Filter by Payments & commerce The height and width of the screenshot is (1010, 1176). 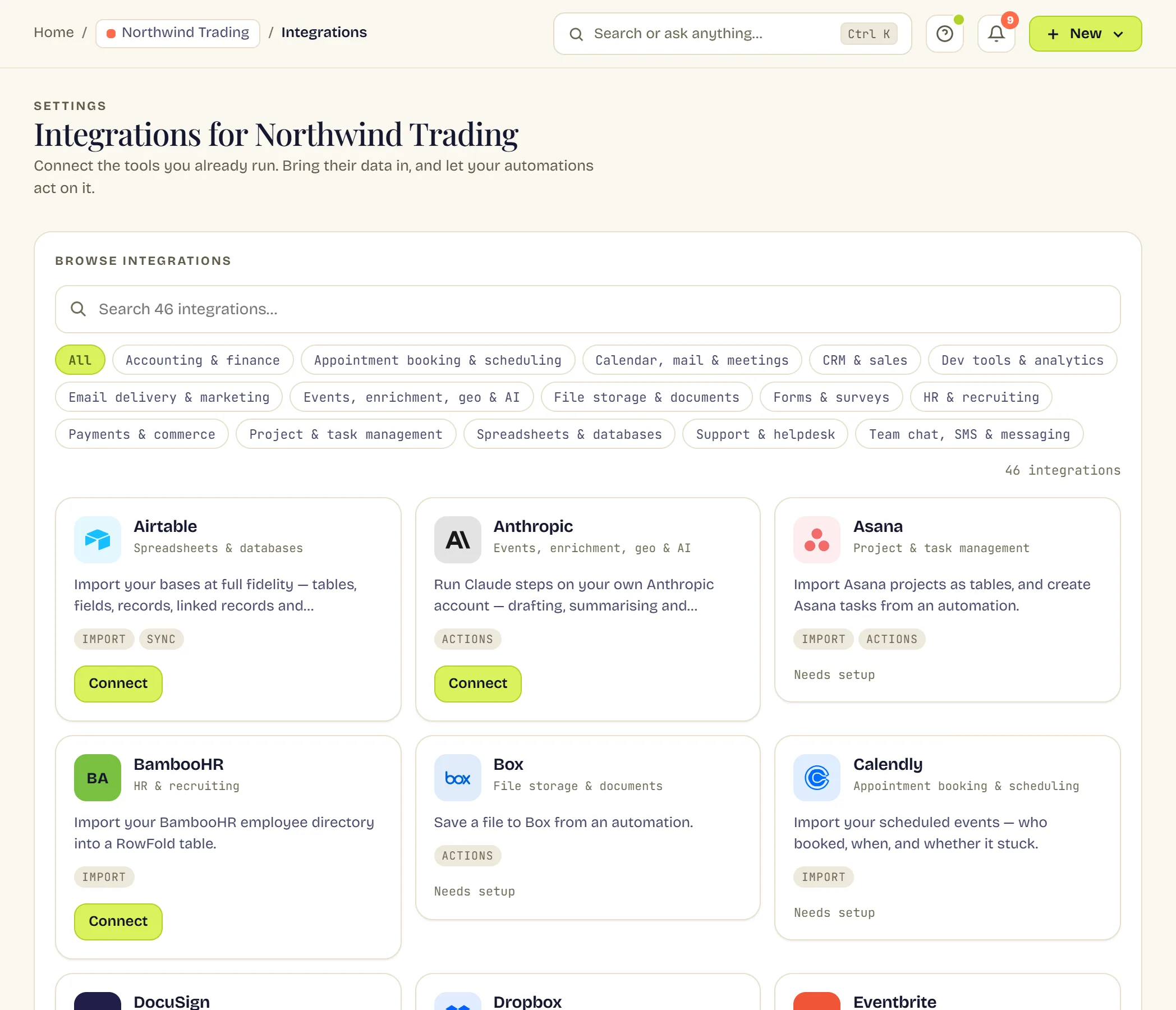[x=142, y=434]
